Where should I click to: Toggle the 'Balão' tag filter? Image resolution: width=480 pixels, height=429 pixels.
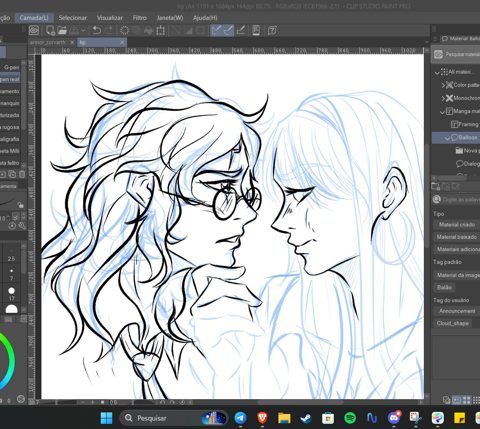(x=444, y=287)
